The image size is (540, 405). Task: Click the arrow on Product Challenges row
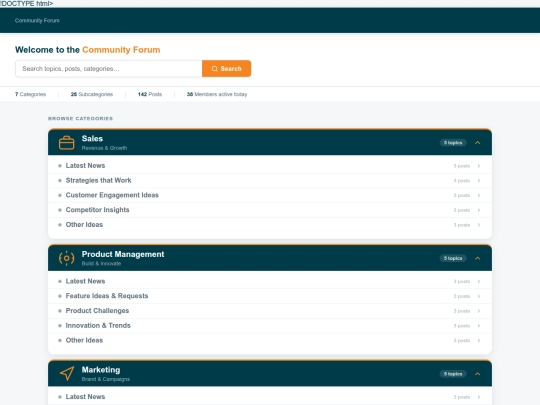pyautogui.click(x=479, y=311)
